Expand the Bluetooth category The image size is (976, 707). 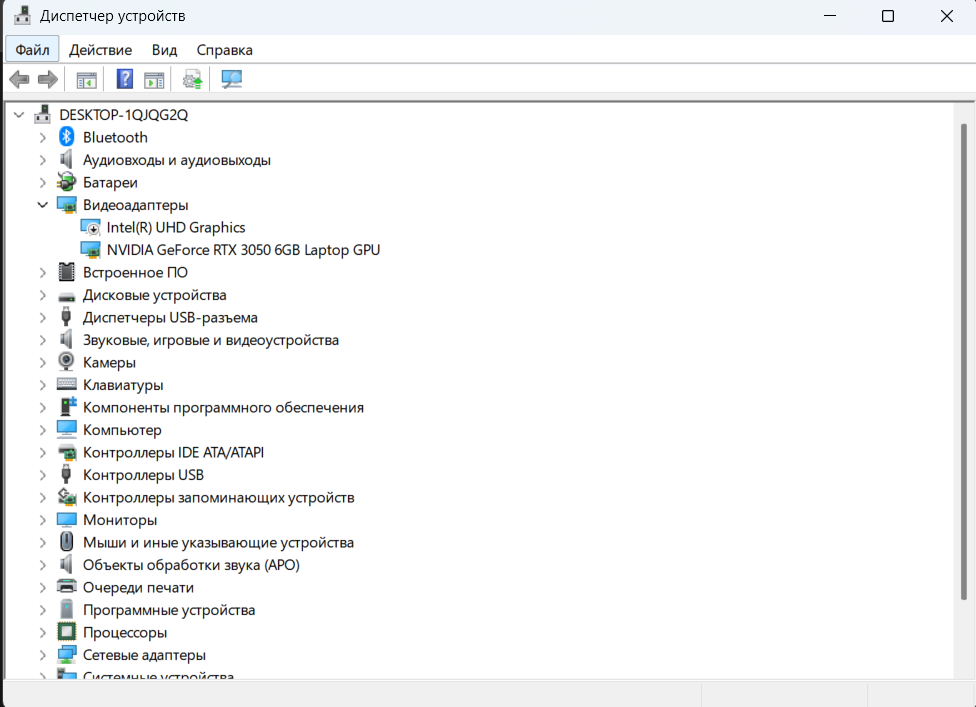pos(42,138)
